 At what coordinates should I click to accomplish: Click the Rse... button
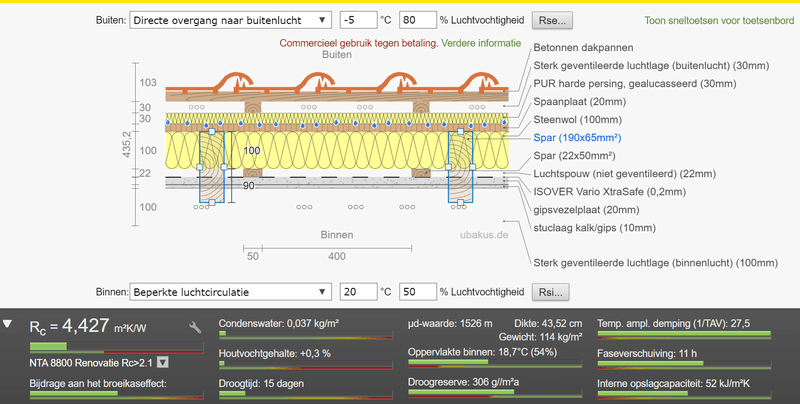(550, 19)
